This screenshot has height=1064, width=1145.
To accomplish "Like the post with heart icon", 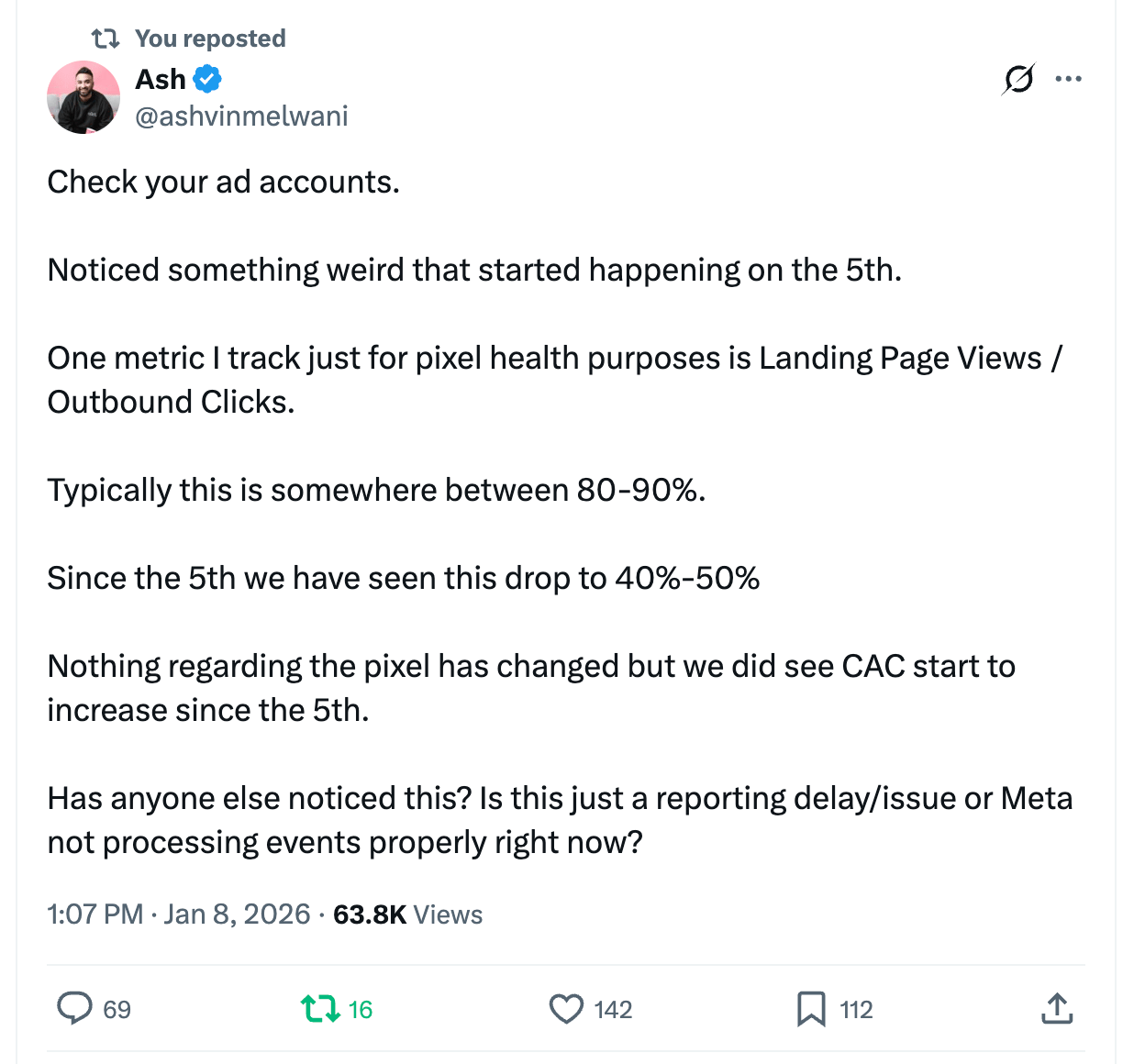I will pyautogui.click(x=566, y=1009).
